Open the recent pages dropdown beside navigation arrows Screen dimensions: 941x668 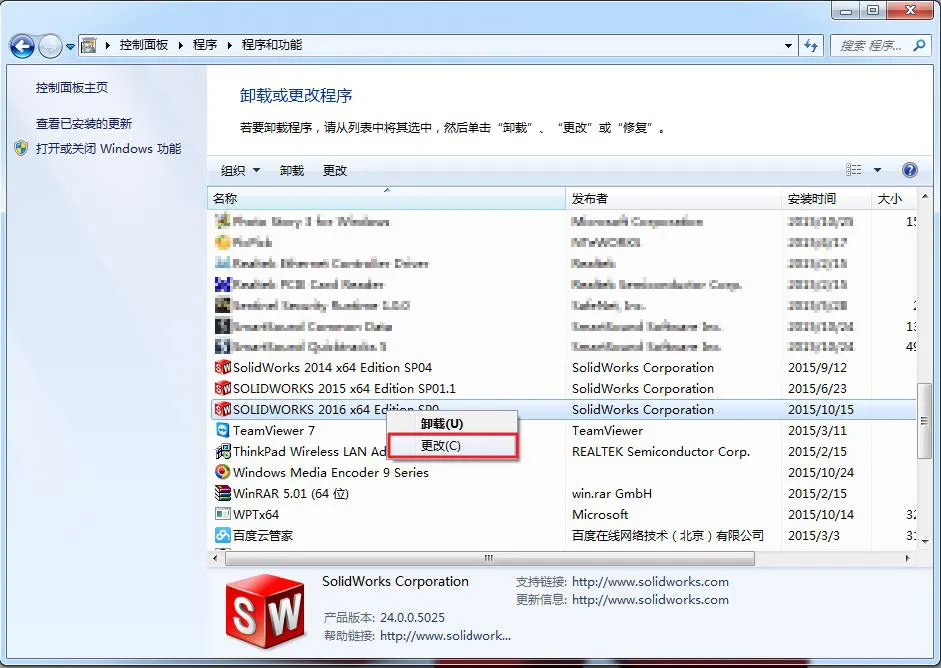[x=70, y=46]
